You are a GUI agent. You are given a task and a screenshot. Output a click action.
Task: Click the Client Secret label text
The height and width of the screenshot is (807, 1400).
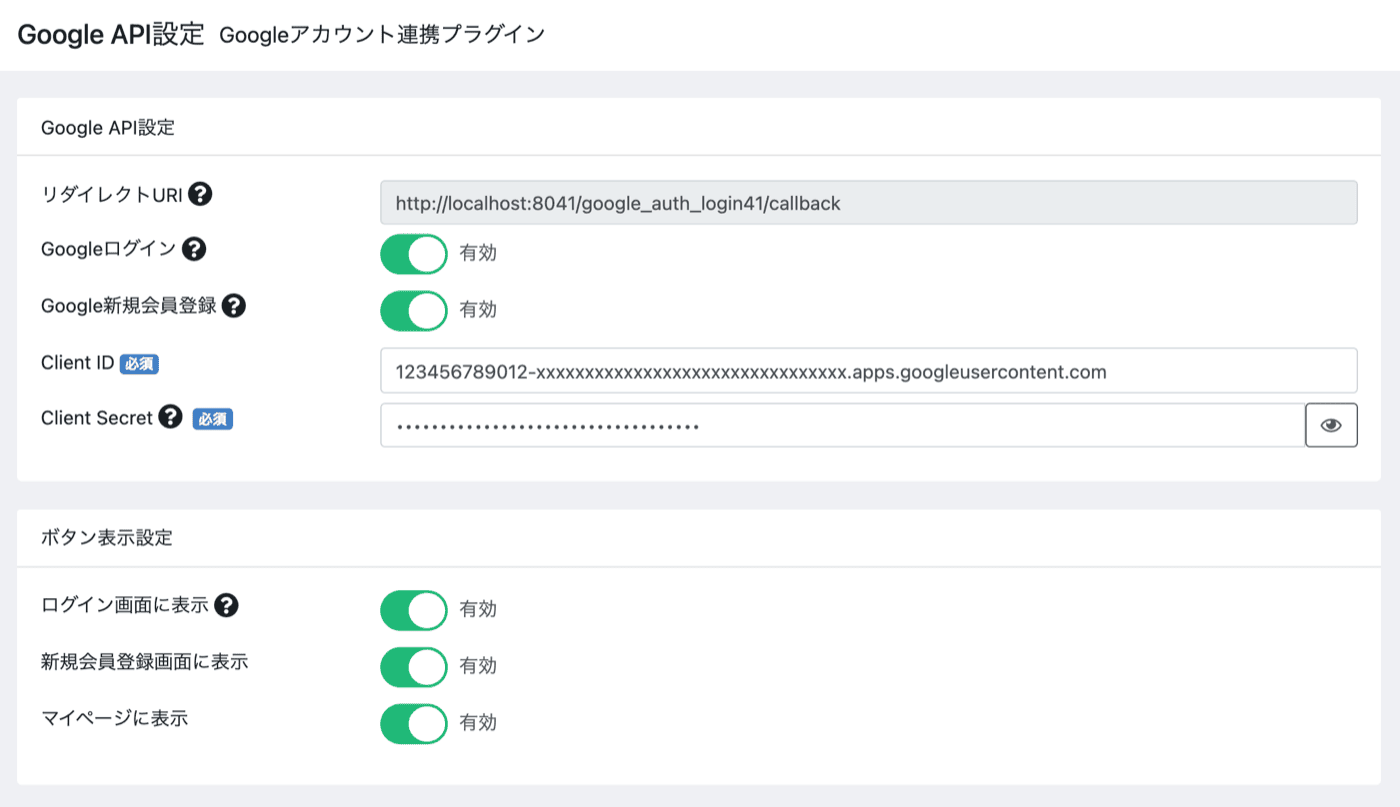97,418
